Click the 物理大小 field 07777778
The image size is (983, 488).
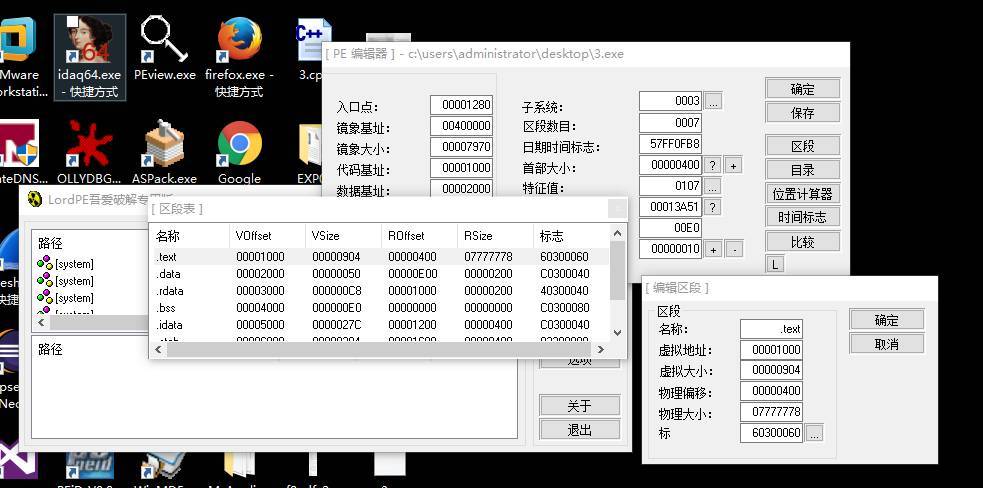click(771, 411)
